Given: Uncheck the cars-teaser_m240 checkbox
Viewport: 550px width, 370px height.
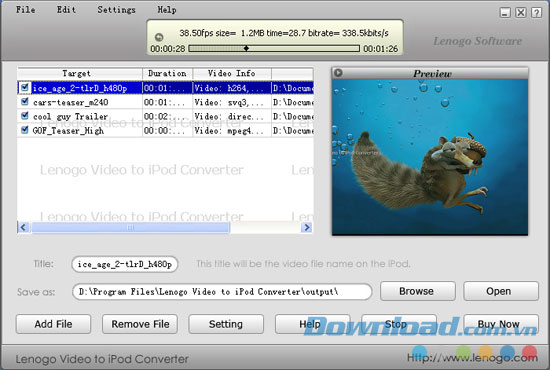Looking at the screenshot, I should (x=25, y=101).
